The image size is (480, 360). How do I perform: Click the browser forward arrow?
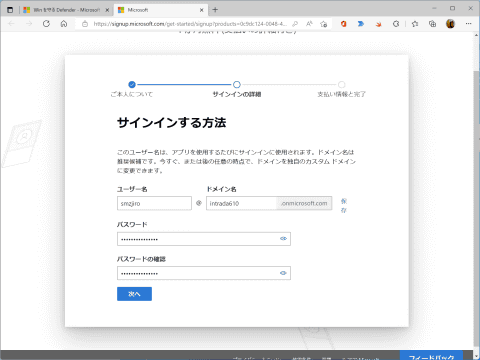pos(29,24)
